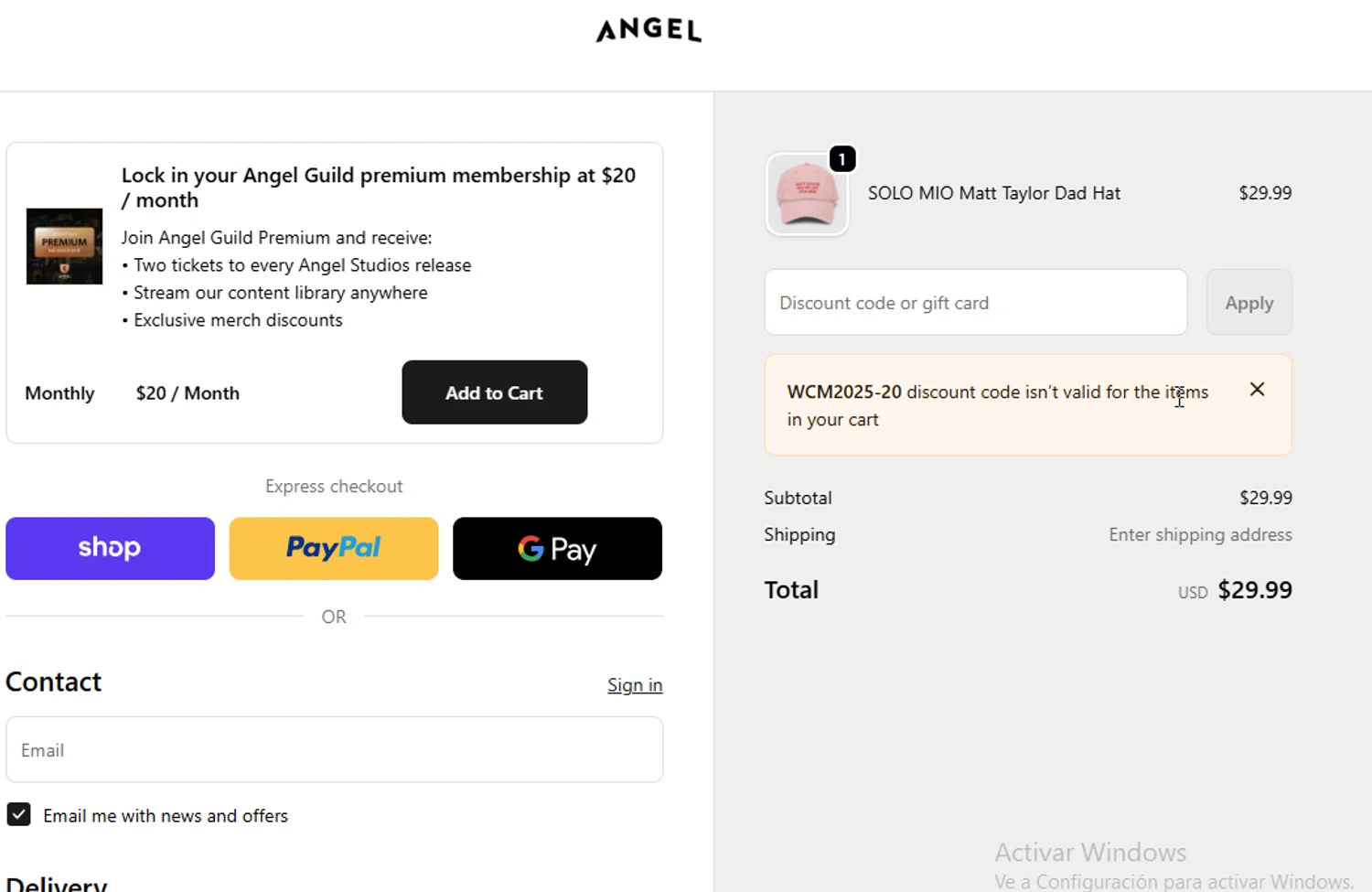Click the Enter shipping address text

tap(1200, 534)
